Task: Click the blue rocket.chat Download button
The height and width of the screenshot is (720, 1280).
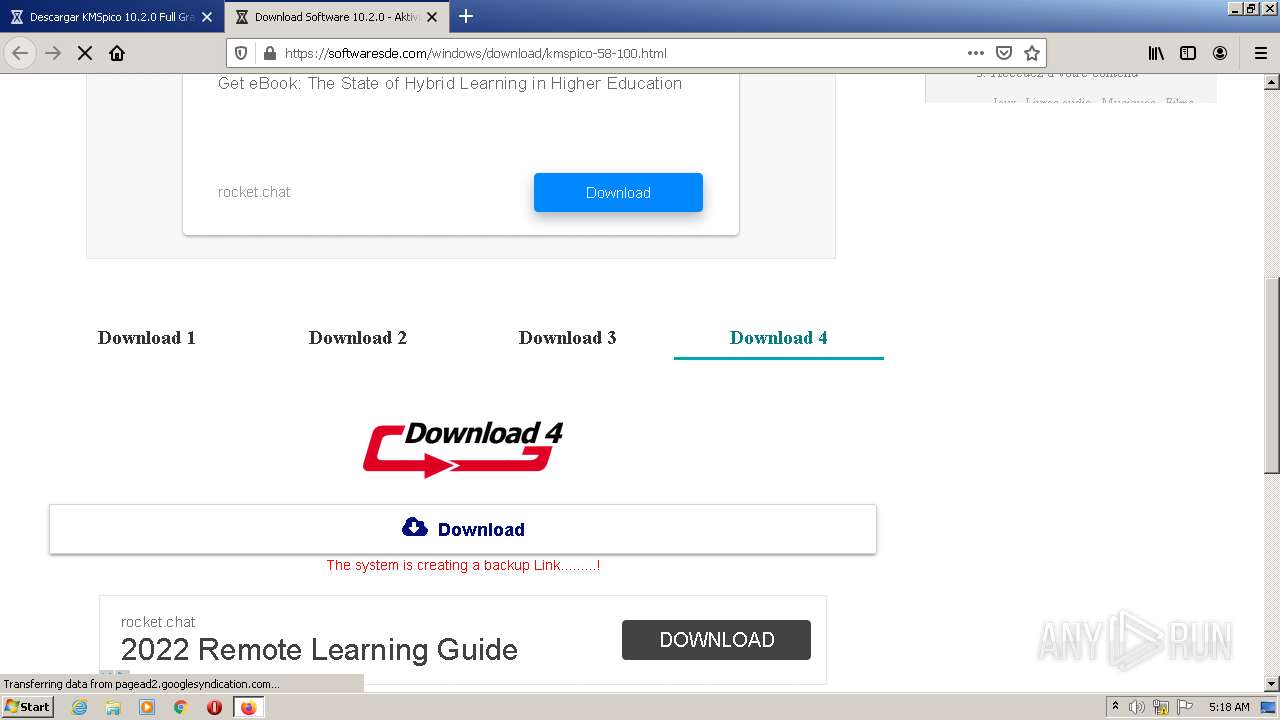Action: click(618, 193)
